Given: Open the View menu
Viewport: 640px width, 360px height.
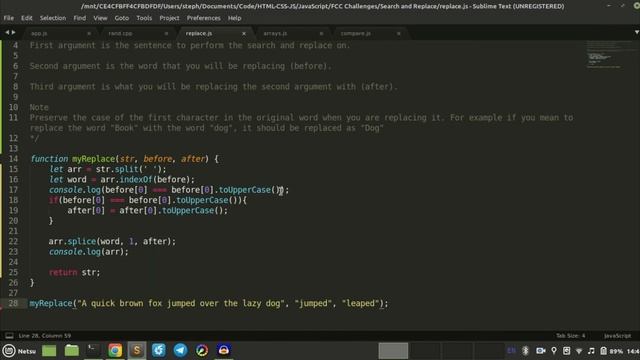Looking at the screenshot, I should click(100, 18).
